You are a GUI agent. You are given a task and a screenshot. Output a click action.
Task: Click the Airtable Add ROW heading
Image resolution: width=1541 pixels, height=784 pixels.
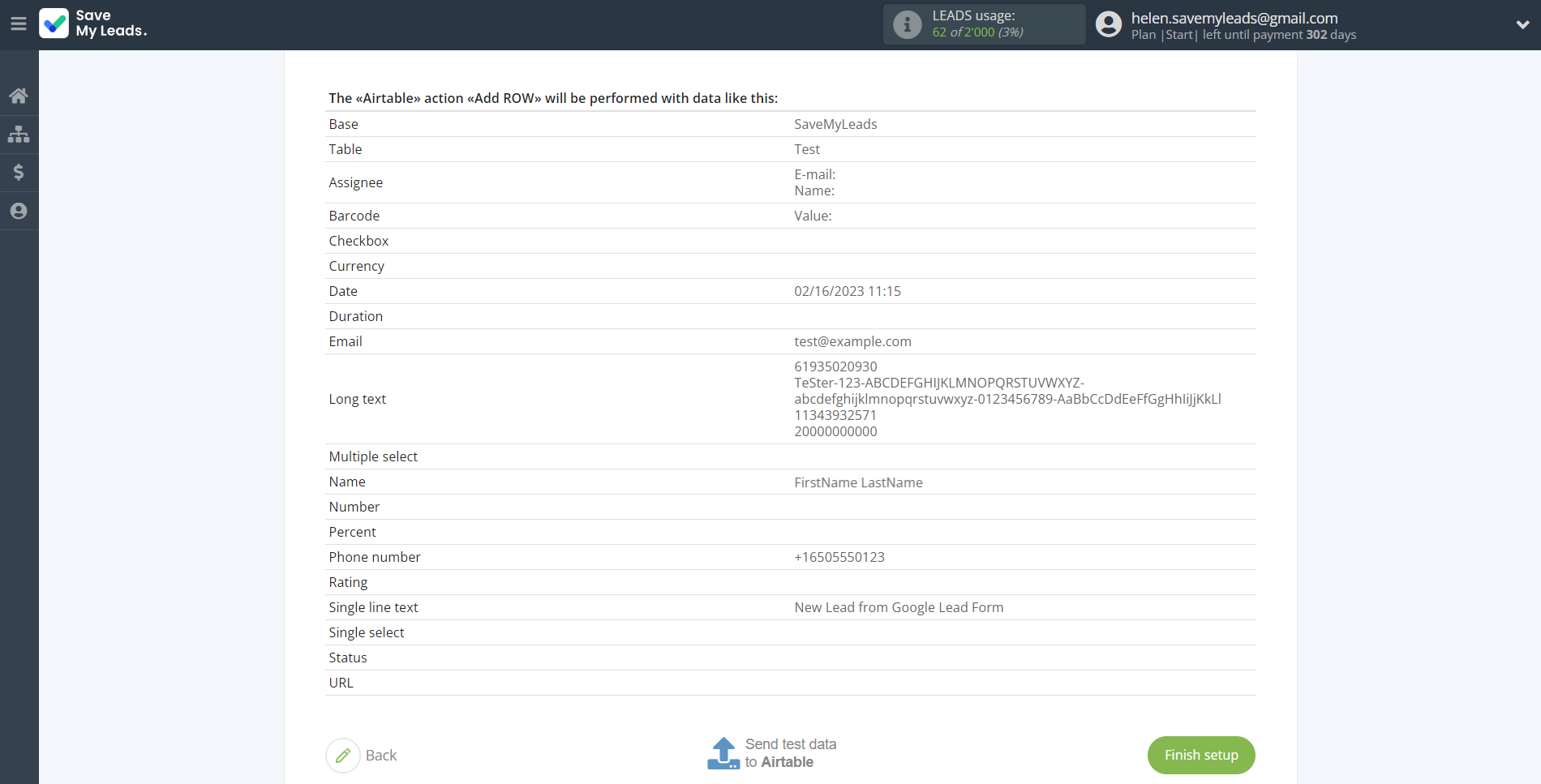click(553, 98)
